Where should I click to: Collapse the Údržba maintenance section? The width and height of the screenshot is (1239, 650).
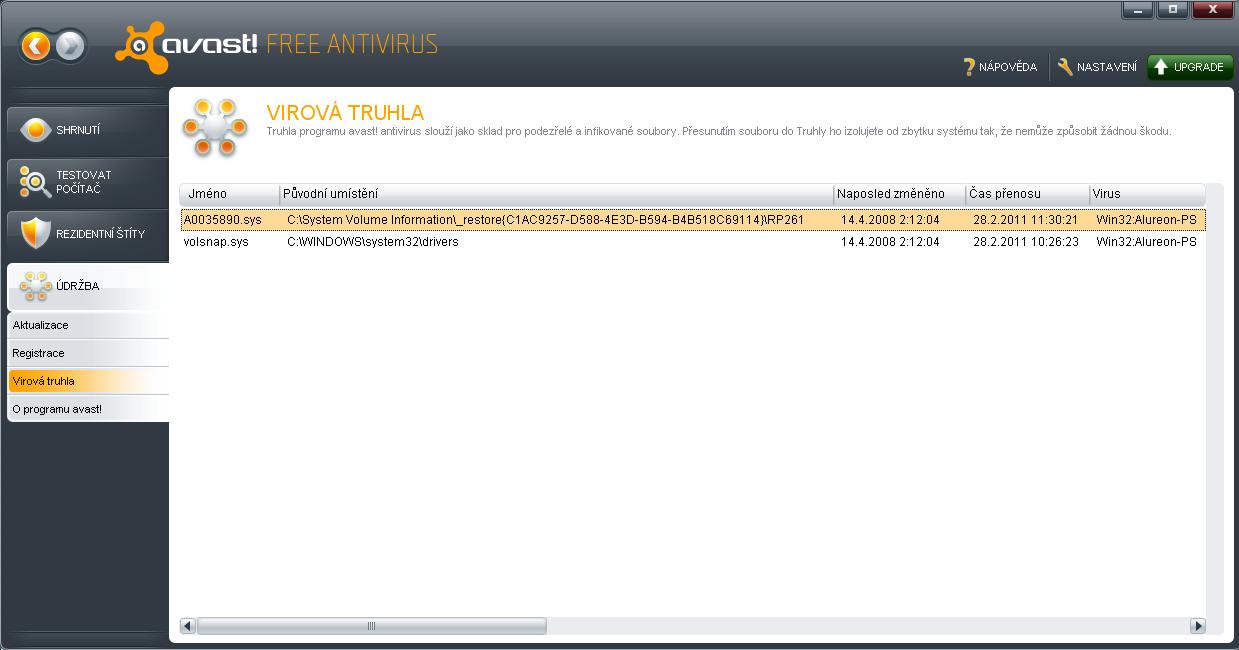88,286
